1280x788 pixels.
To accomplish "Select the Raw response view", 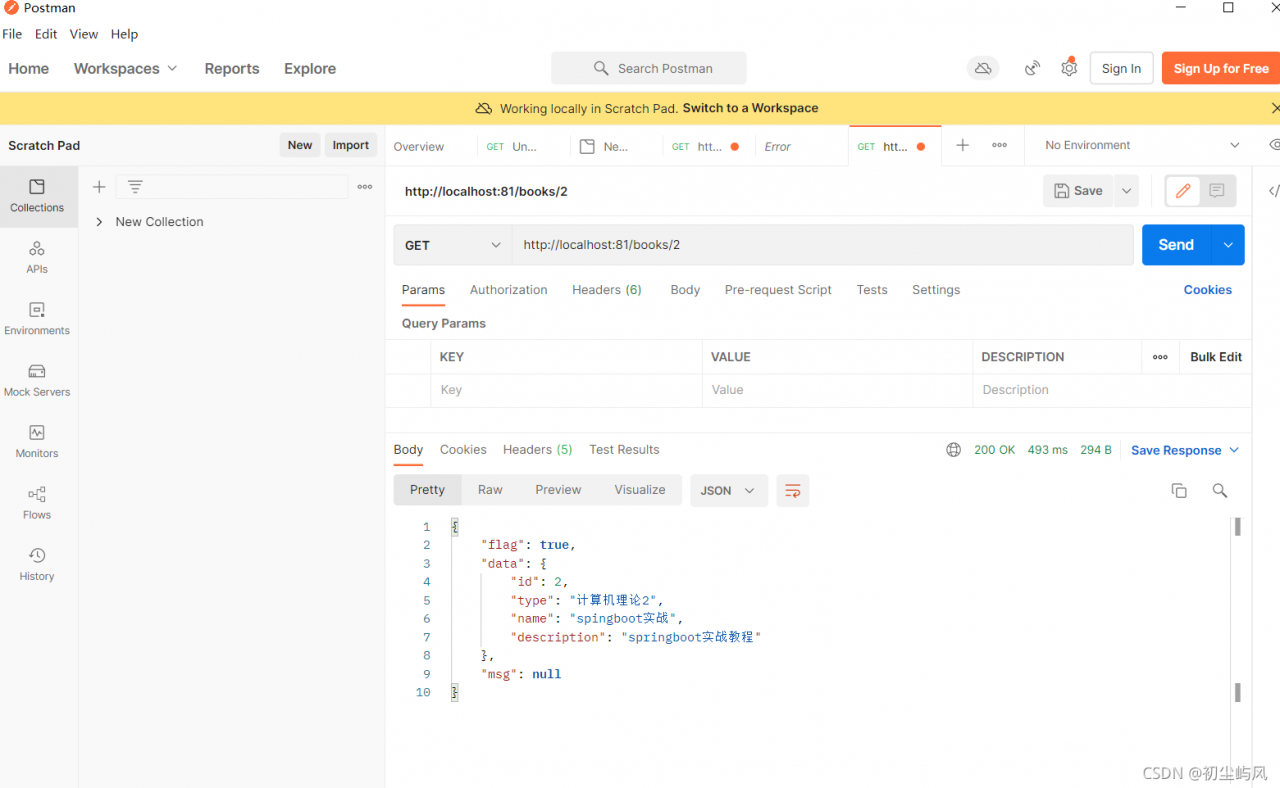I will pos(490,490).
